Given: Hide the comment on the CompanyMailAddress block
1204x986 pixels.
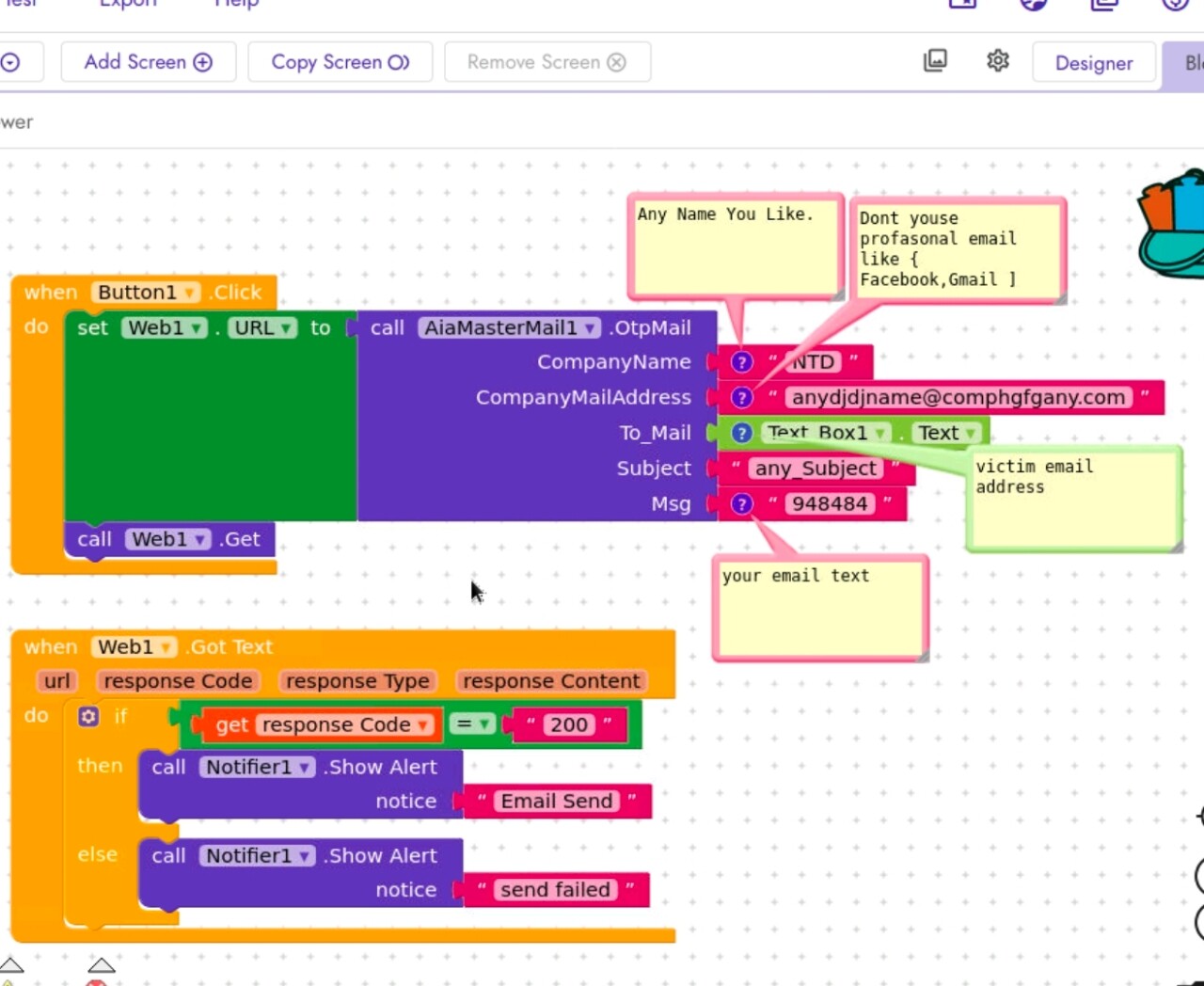Looking at the screenshot, I should click(x=741, y=398).
